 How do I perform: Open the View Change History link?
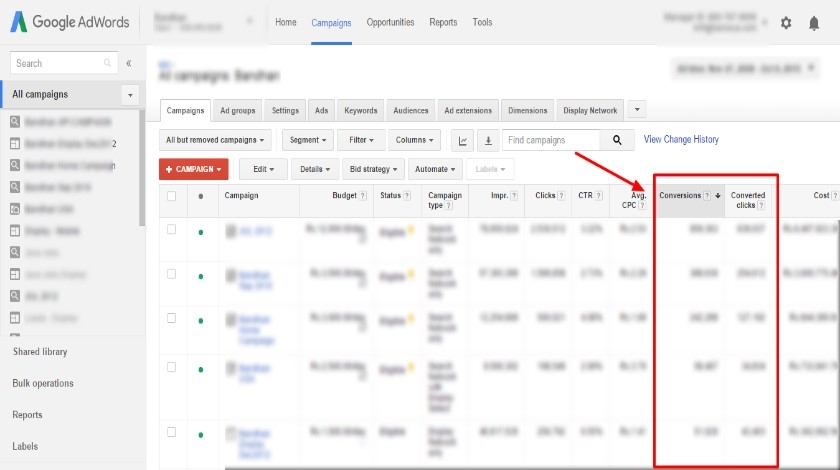[681, 140]
